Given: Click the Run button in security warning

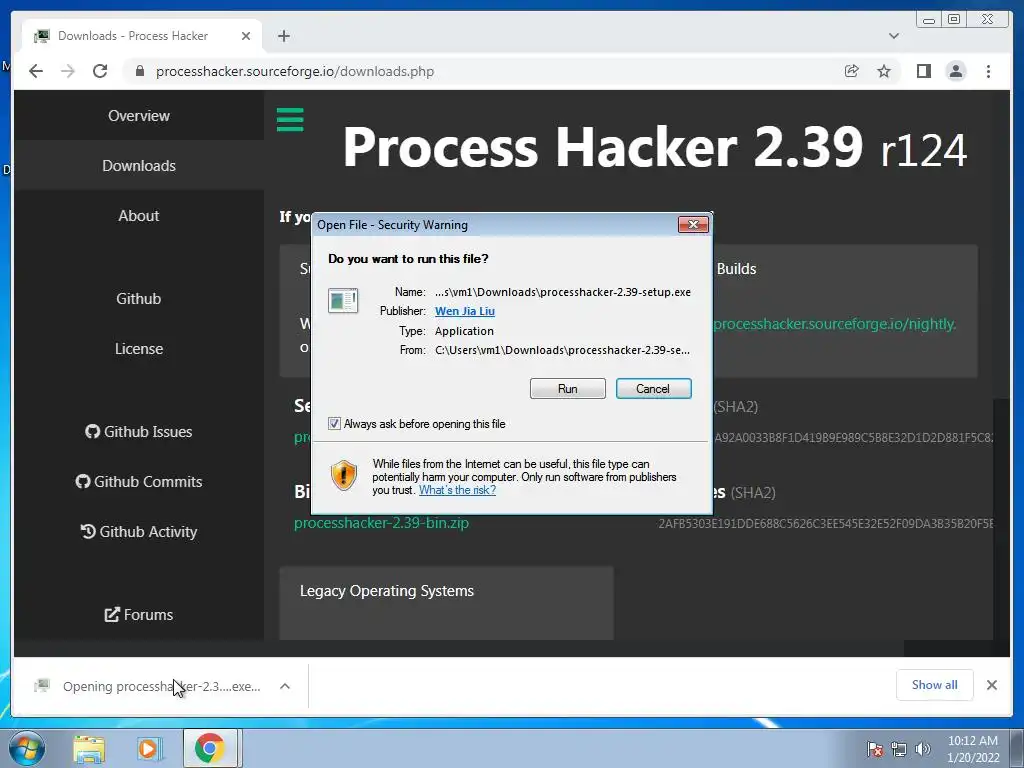Looking at the screenshot, I should 568,389.
